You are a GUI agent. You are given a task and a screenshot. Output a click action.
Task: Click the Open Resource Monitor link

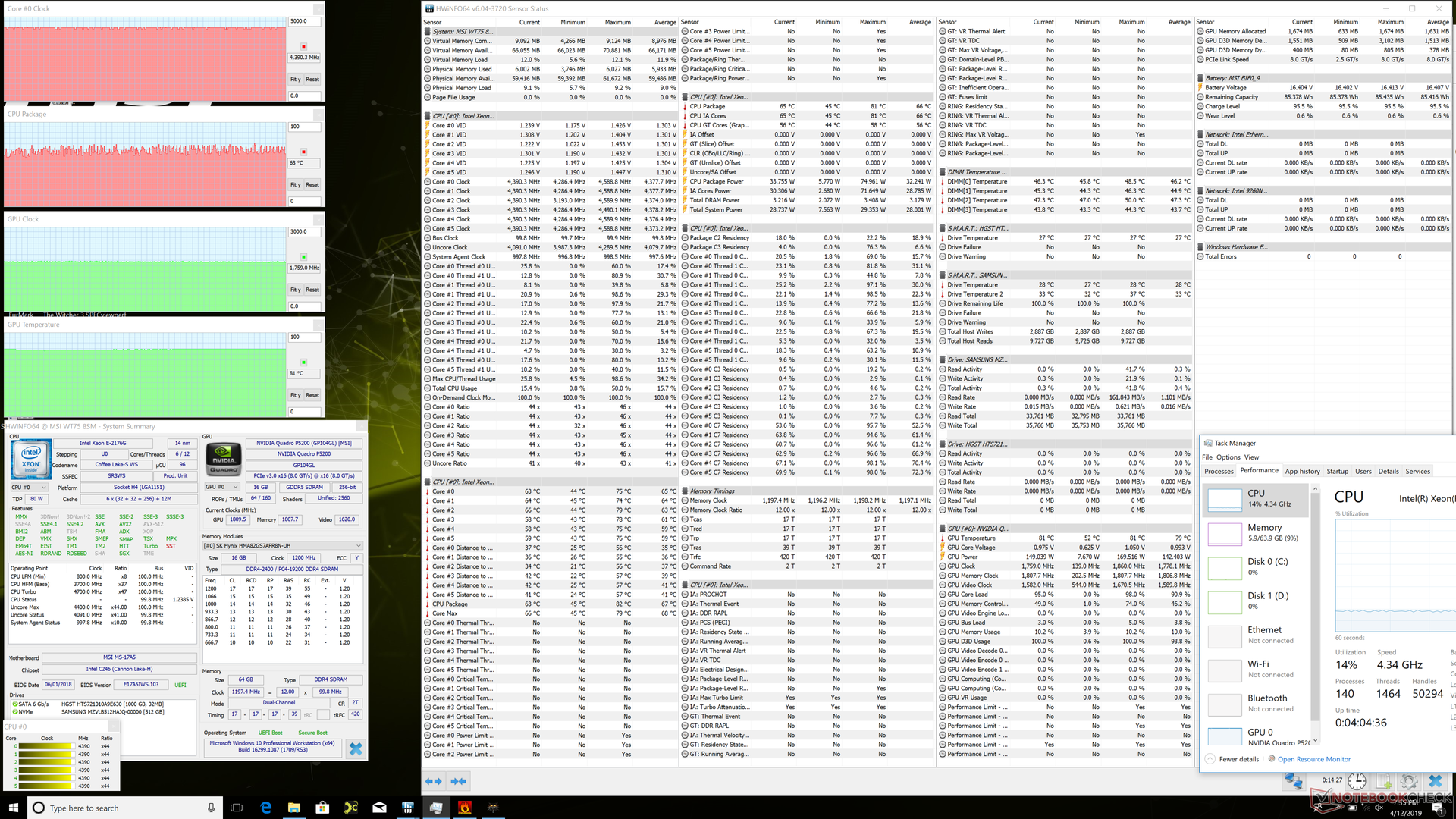[1313, 759]
